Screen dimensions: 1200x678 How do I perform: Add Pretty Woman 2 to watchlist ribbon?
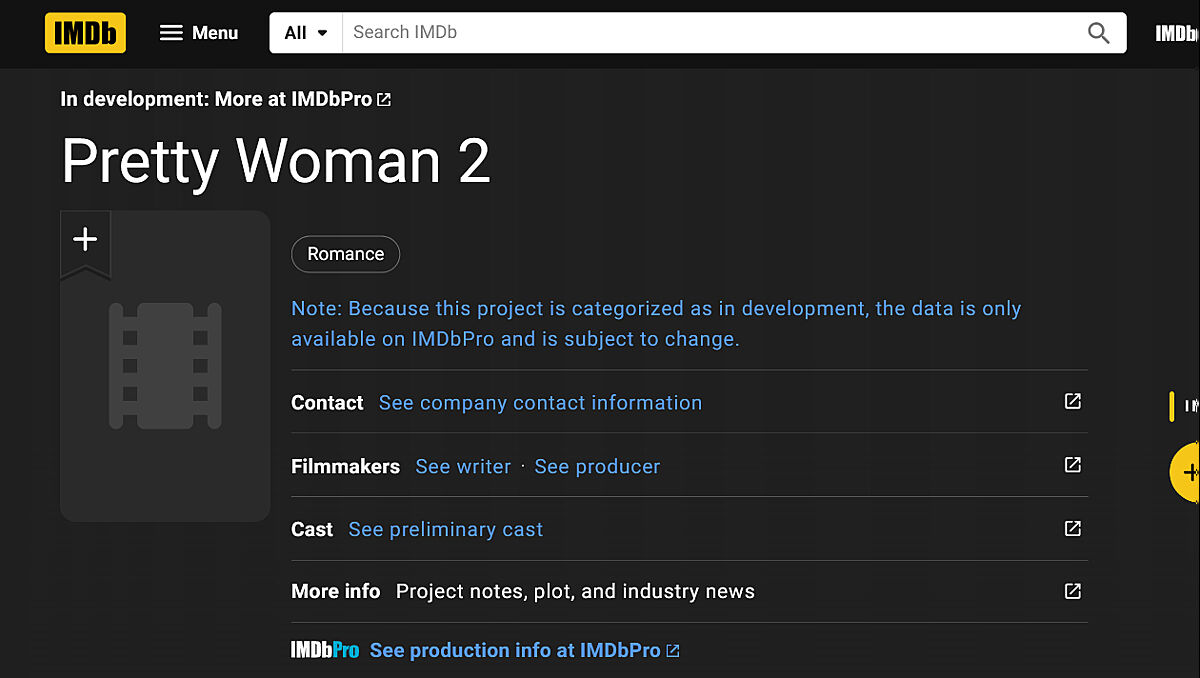point(85,240)
